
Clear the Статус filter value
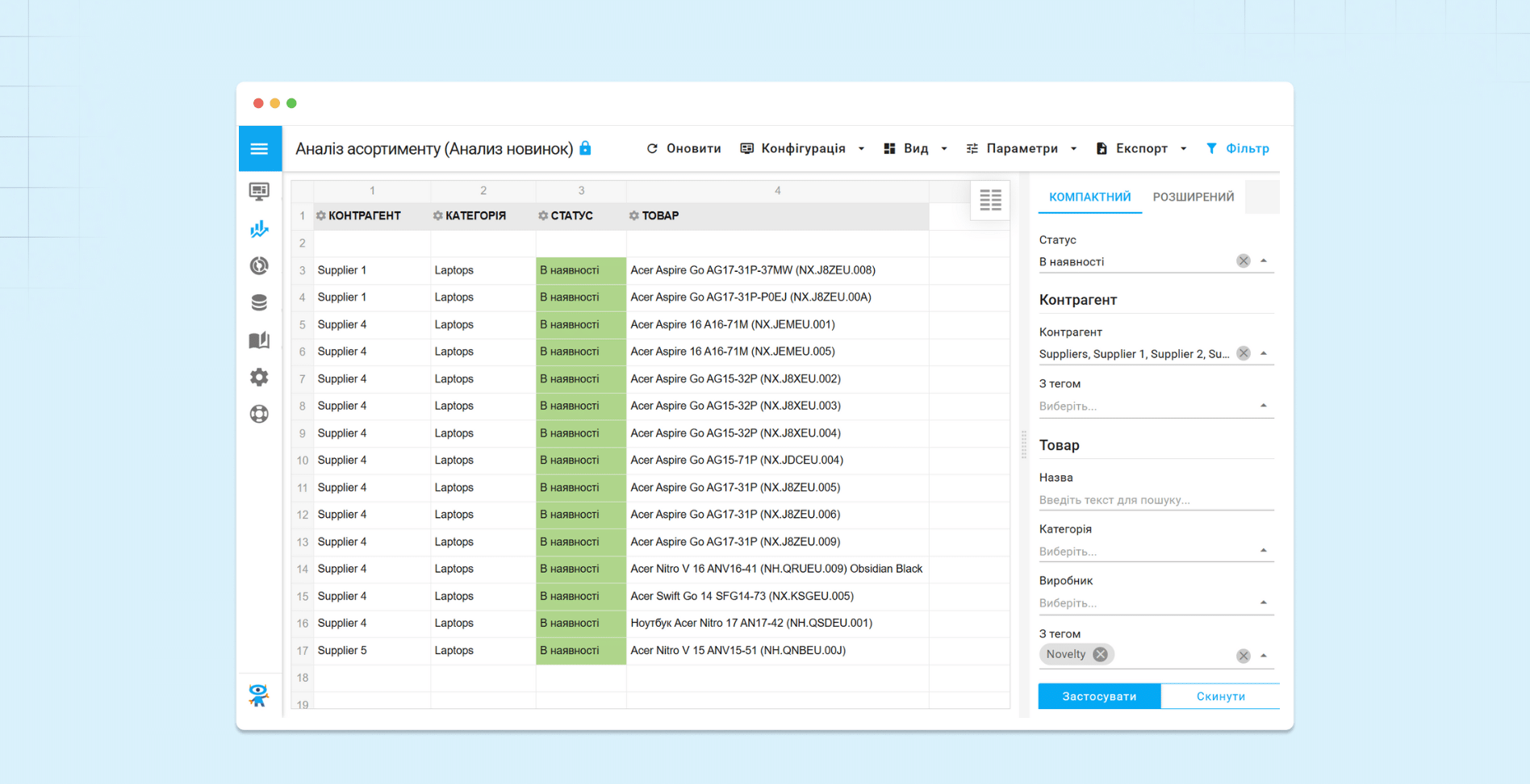tap(1244, 261)
